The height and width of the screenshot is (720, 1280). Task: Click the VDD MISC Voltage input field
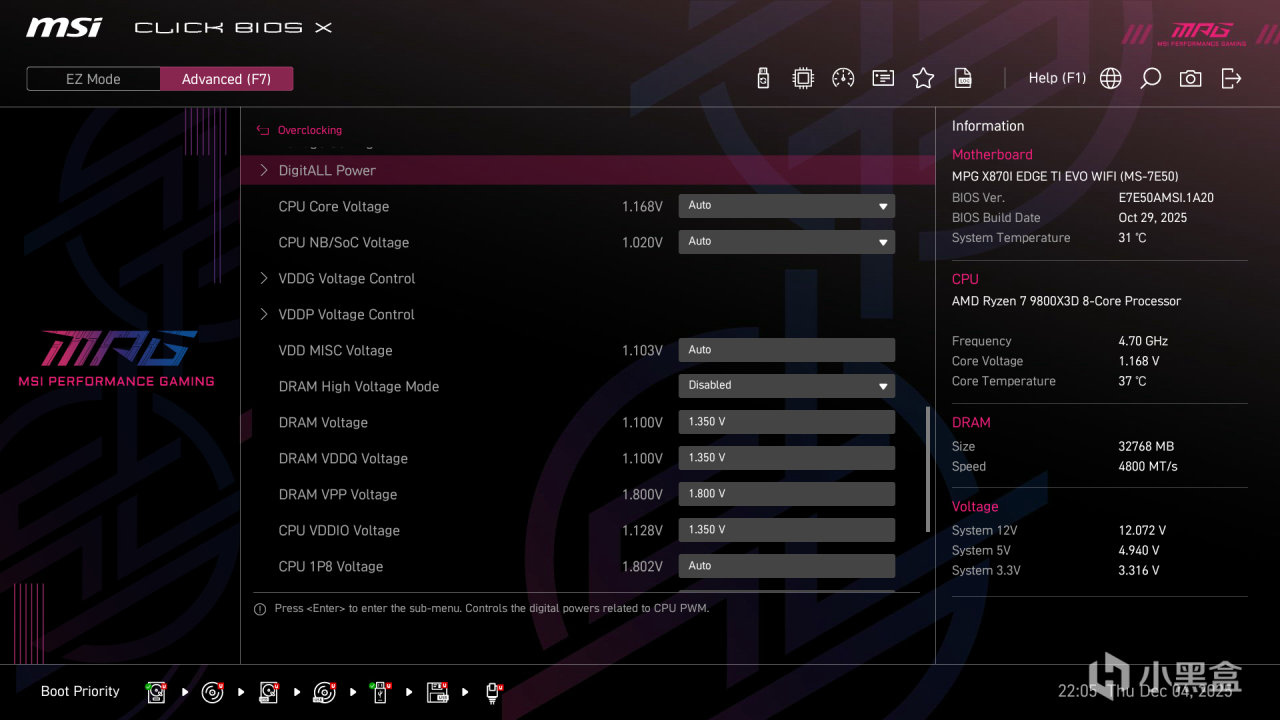[786, 350]
